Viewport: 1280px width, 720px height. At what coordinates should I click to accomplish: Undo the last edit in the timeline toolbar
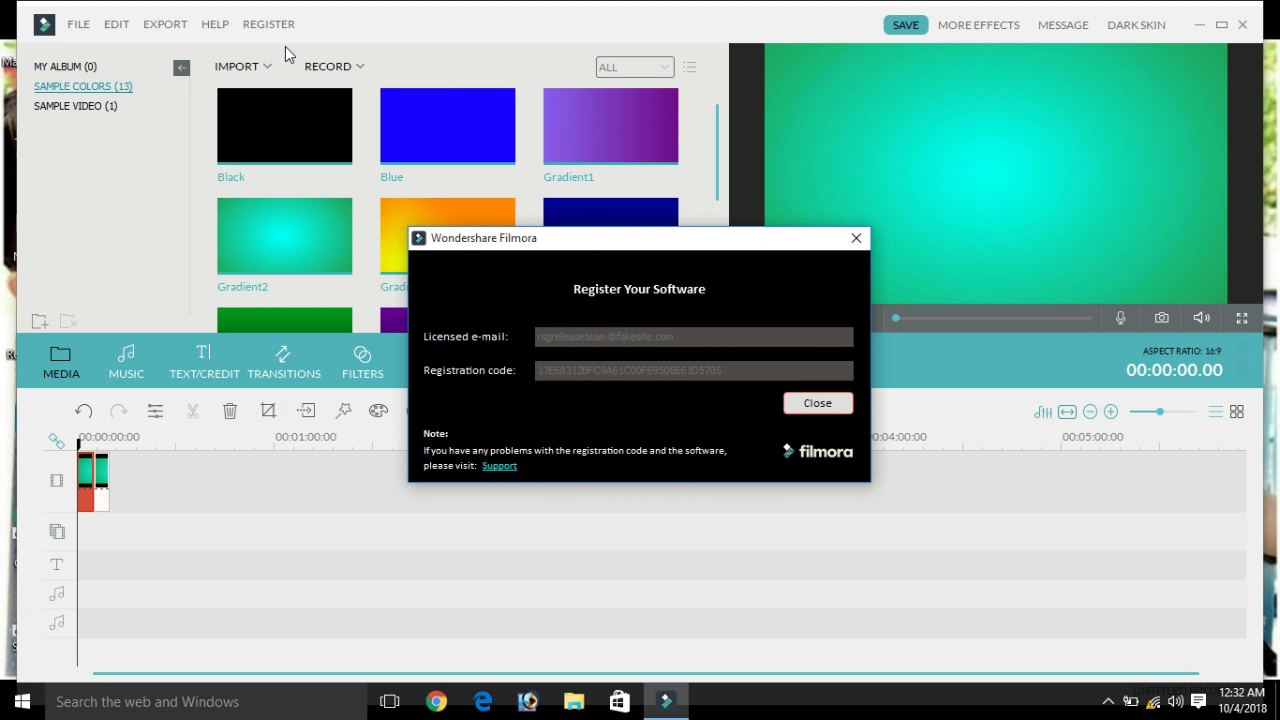click(83, 411)
